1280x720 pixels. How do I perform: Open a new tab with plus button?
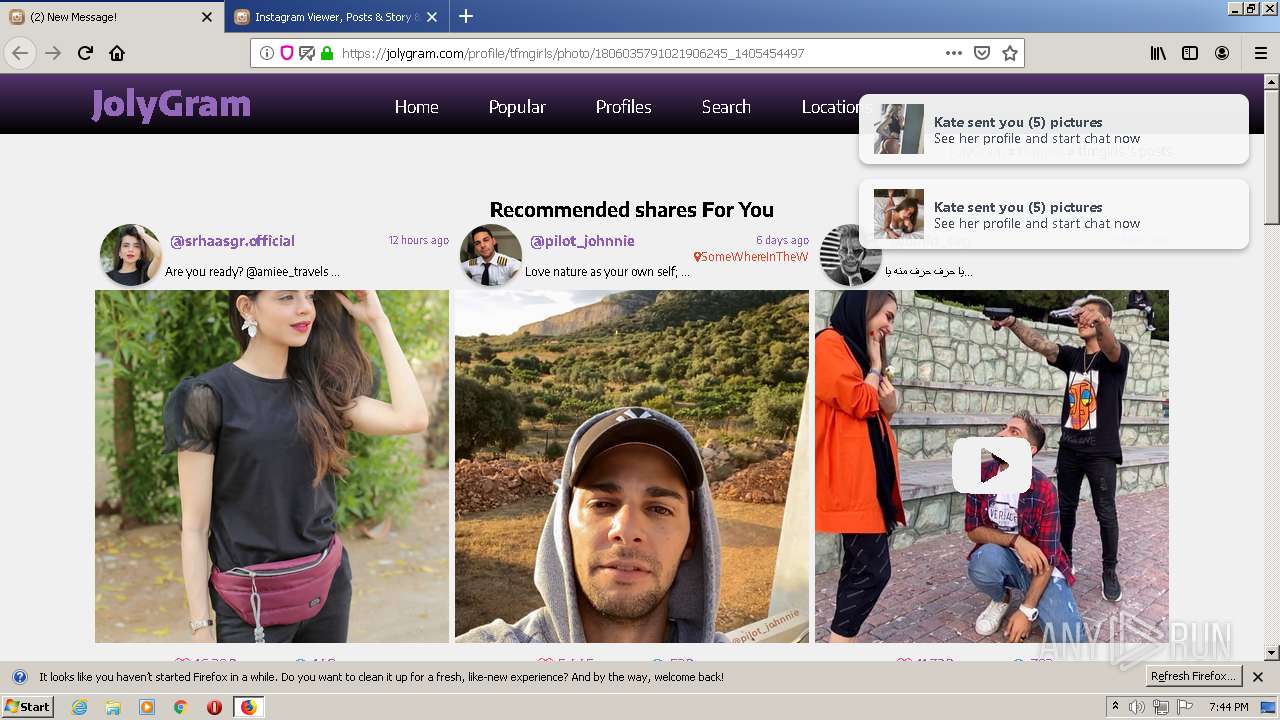(466, 16)
